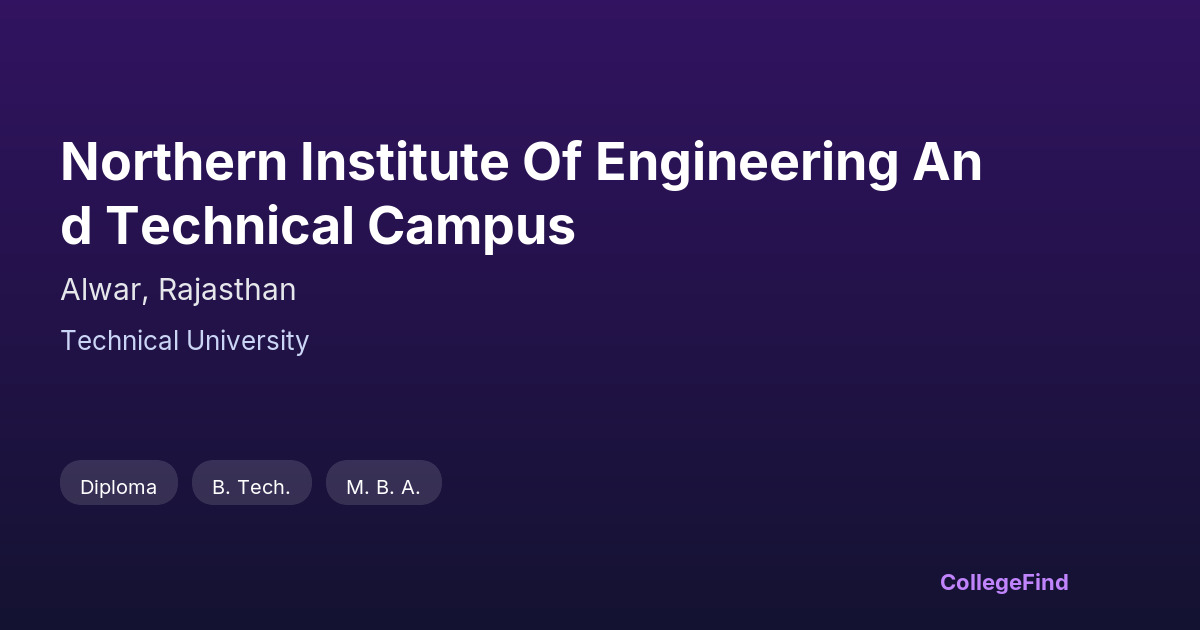Click the word Engineering in the title
This screenshot has height=630, width=1200.
746,162
